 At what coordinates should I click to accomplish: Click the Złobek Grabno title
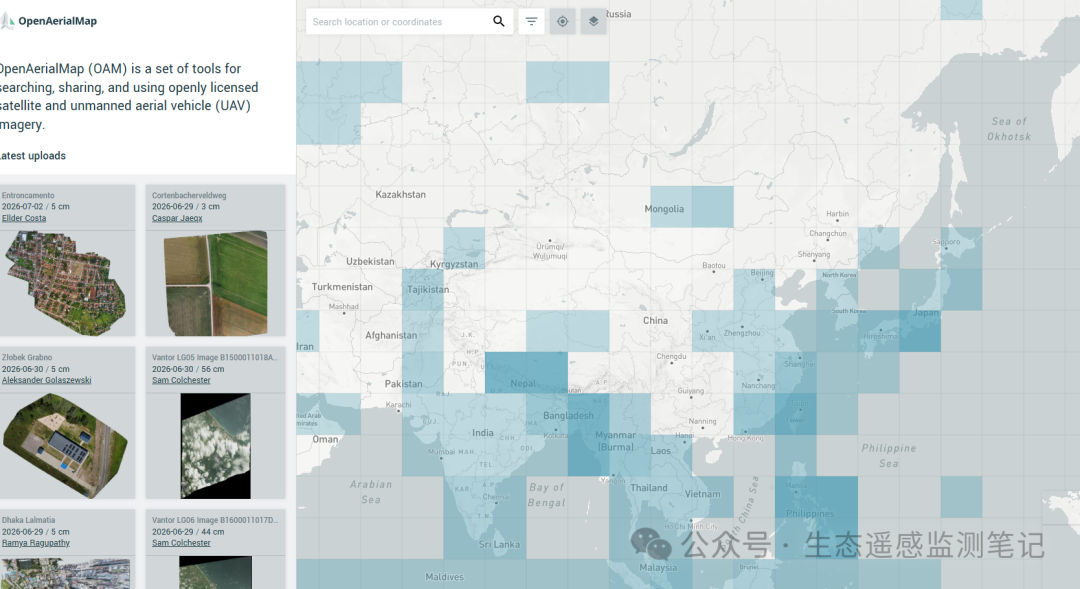pos(27,358)
